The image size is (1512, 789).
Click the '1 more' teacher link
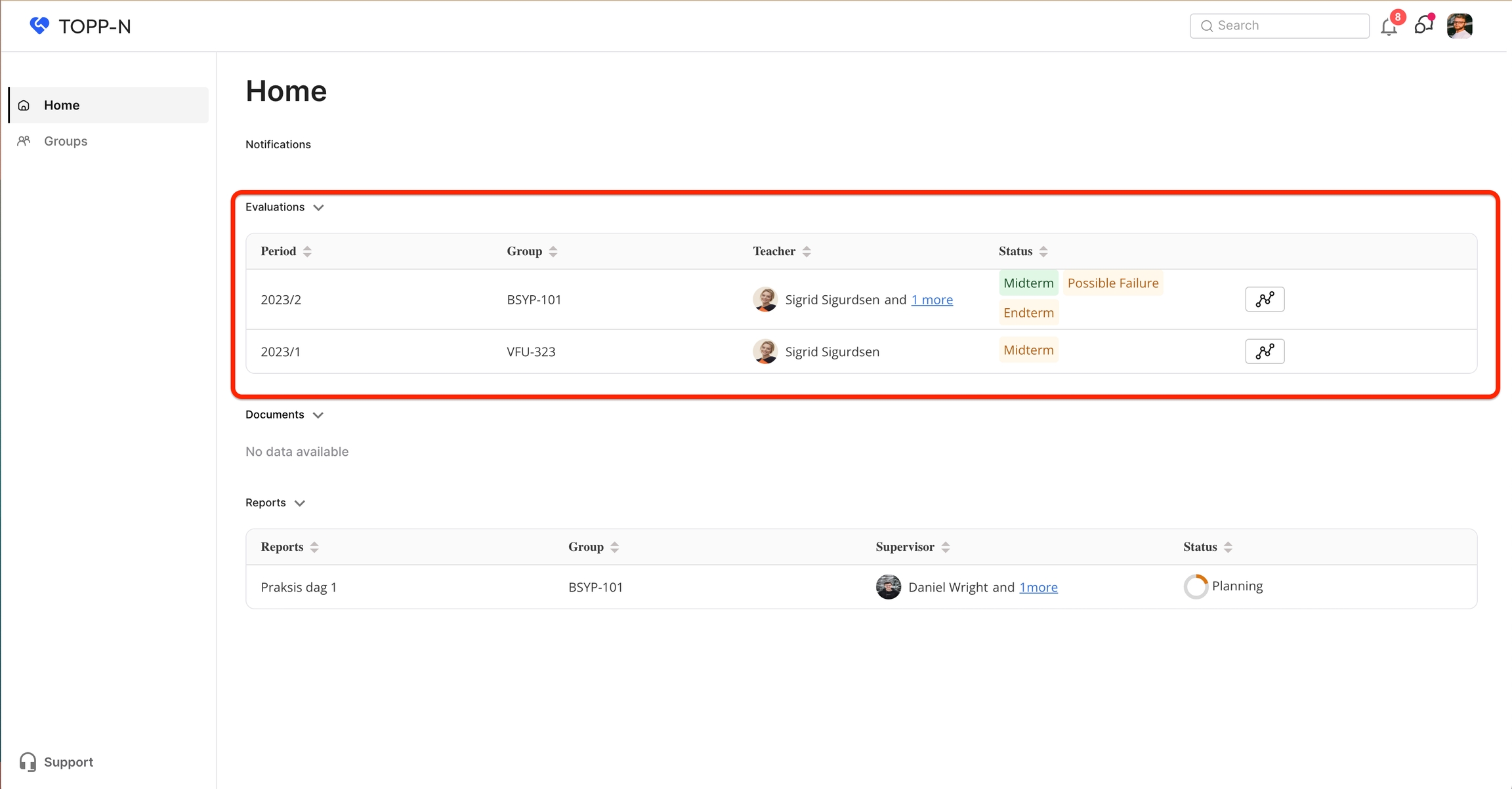(932, 300)
